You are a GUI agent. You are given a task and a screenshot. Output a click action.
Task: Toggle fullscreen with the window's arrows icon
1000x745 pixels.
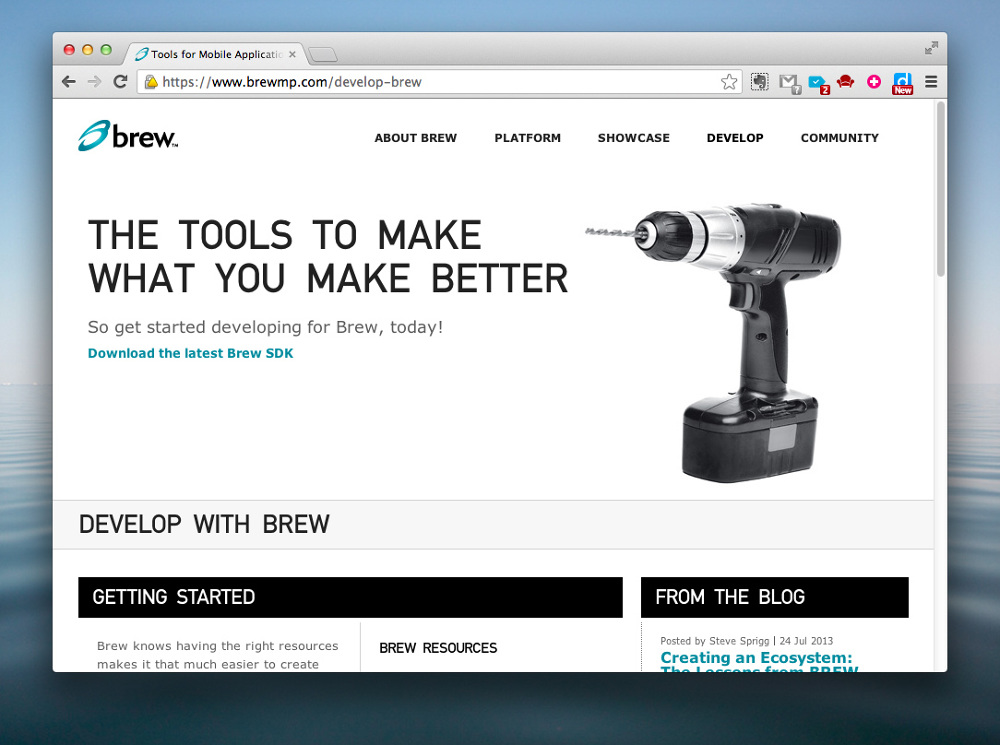point(931,48)
